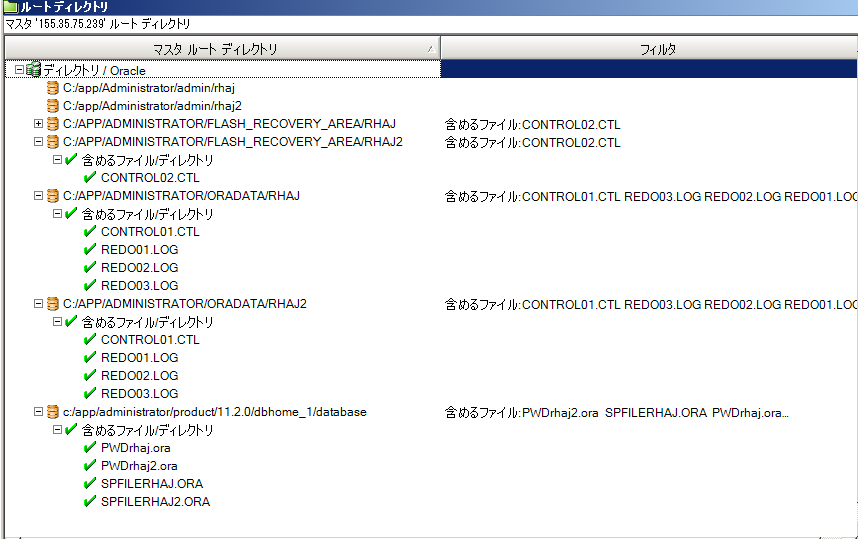The height and width of the screenshot is (539, 858).
Task: Click green check beside CONTROL02.CTL
Action: coord(90,177)
